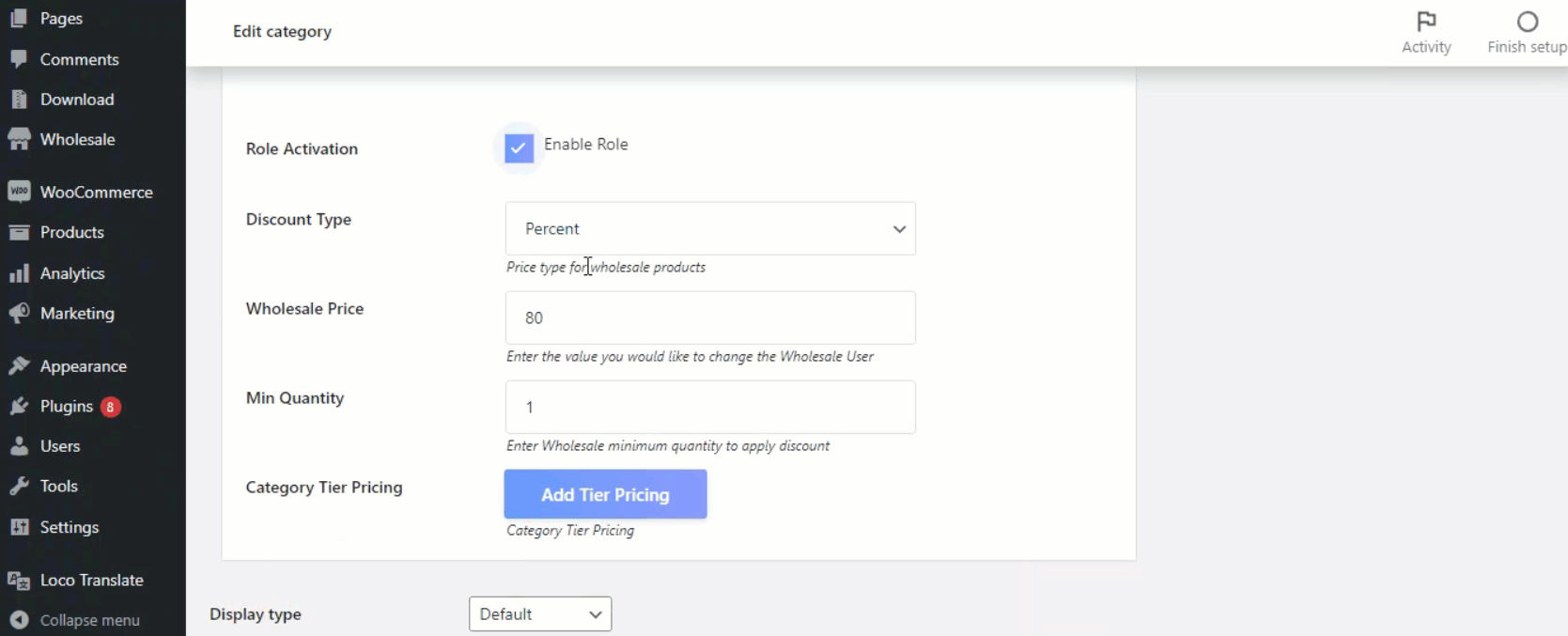Click the Wholesale Price input field

point(710,318)
